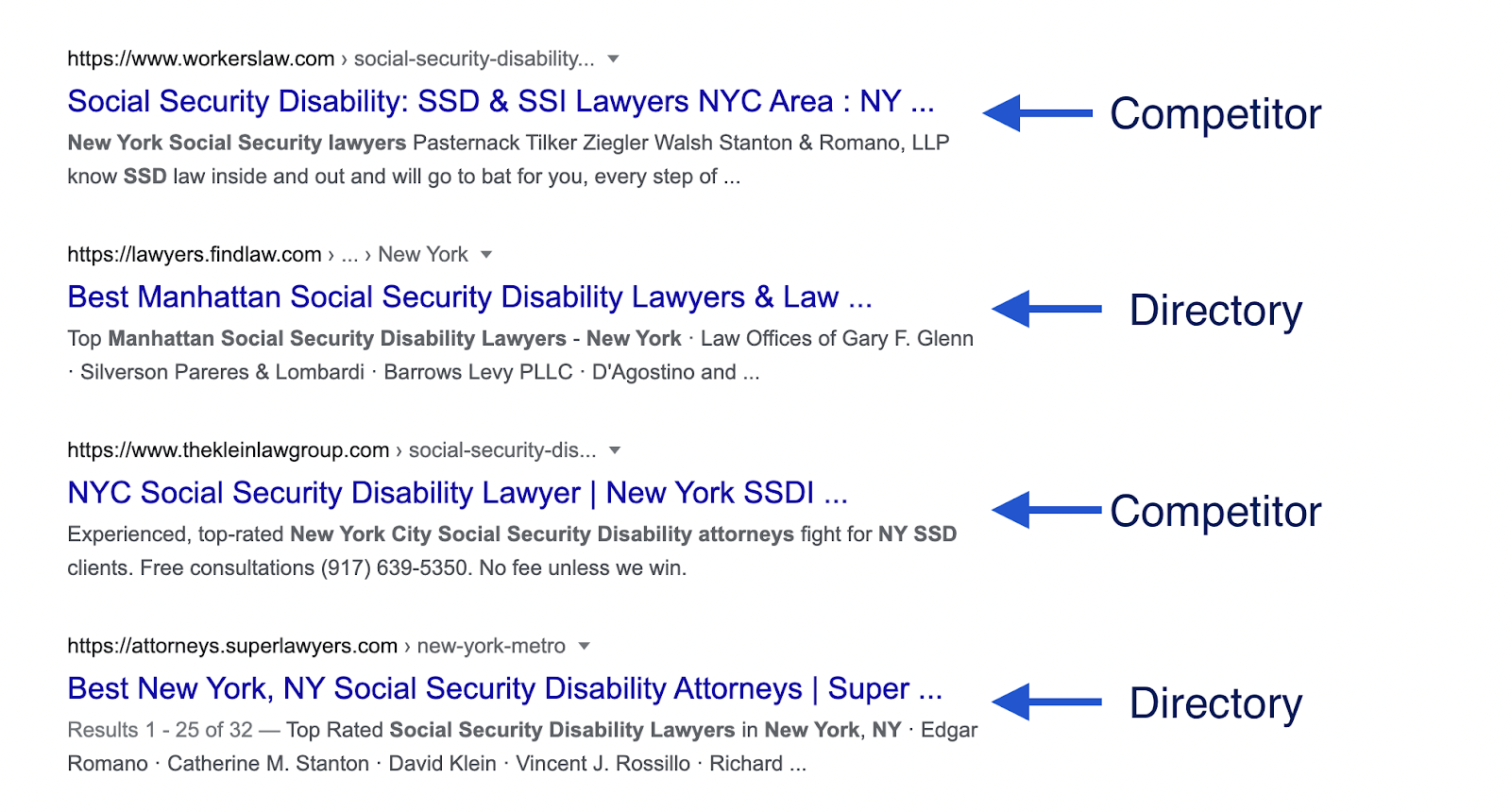Image resolution: width=1511 pixels, height=812 pixels.
Task: Click the dropdown arrow next to workerslaw.com breadcrumb
Action: (613, 59)
